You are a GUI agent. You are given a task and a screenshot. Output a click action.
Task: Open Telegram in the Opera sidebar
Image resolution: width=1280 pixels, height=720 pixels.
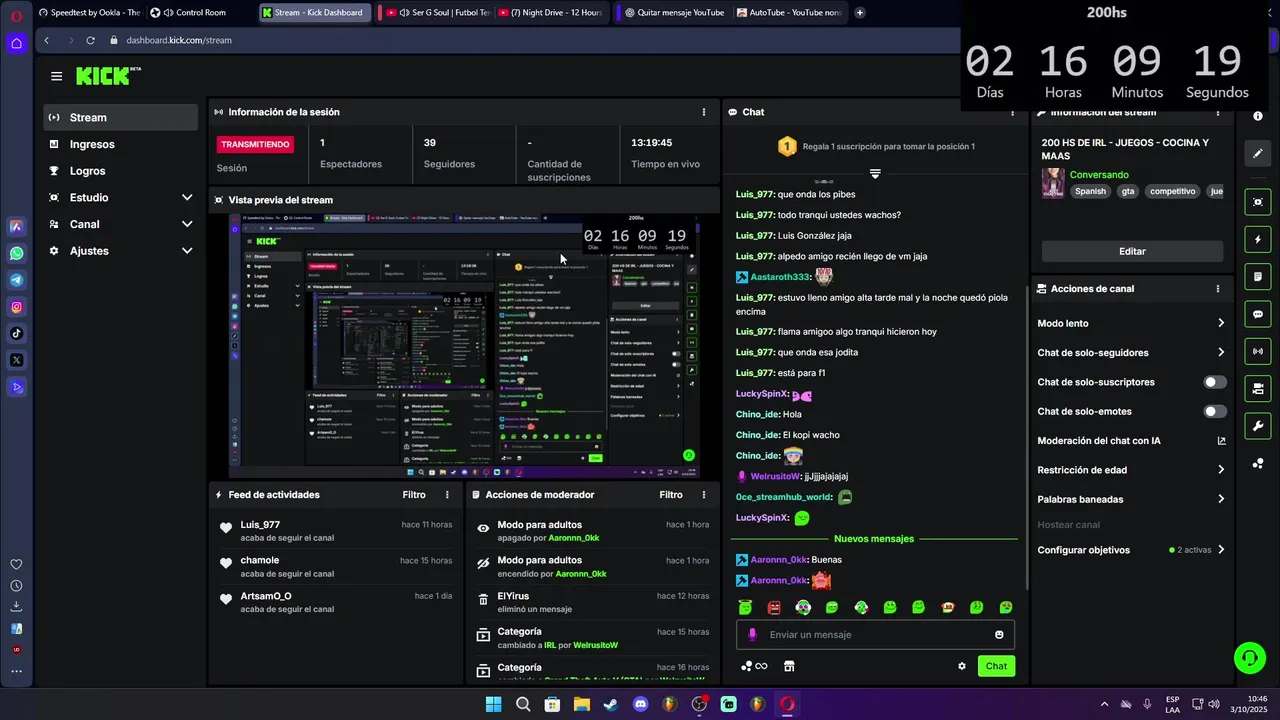(16, 280)
